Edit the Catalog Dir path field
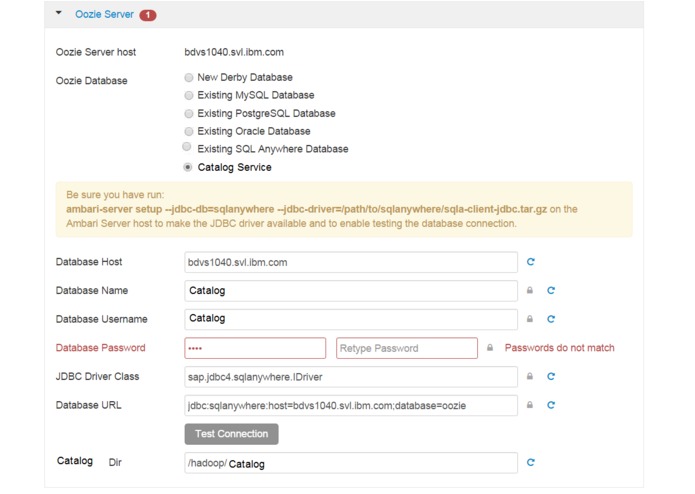This screenshot has height=494, width=695. (351, 463)
